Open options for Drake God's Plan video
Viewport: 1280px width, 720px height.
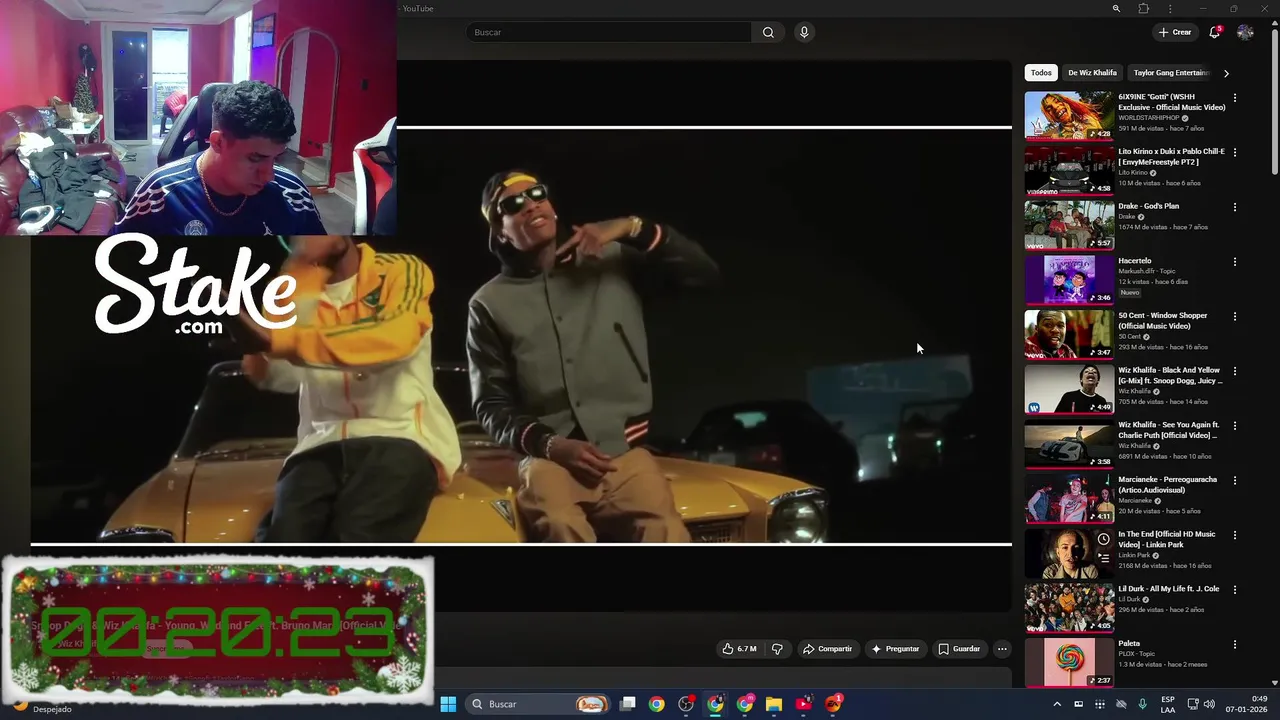[1235, 207]
